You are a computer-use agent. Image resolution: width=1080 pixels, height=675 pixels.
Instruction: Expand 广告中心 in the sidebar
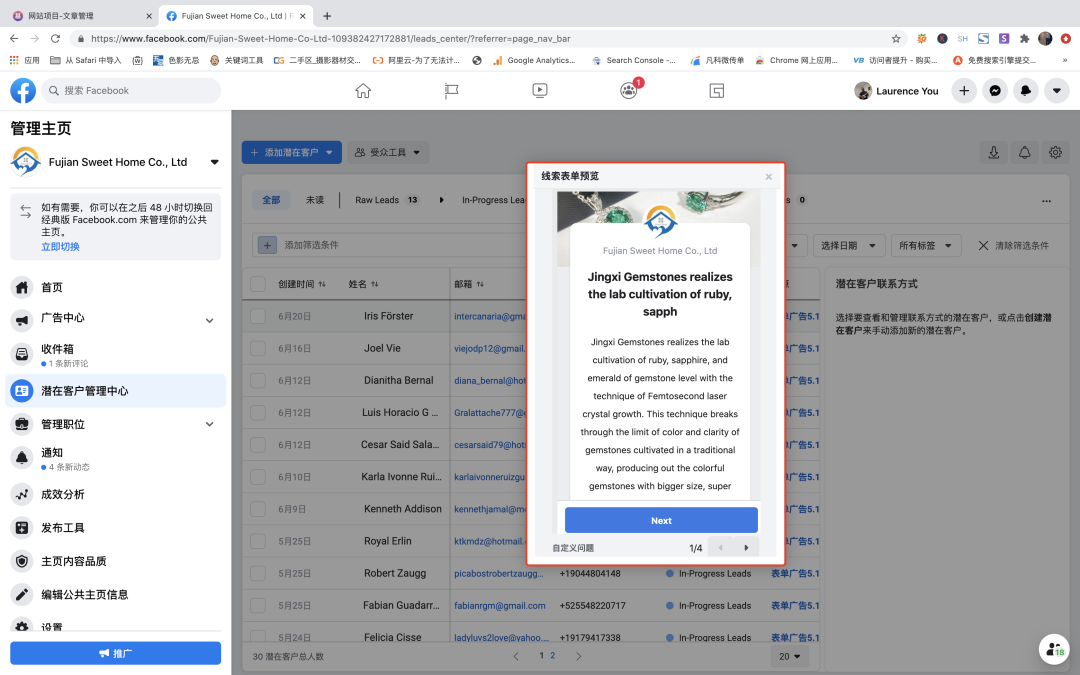pos(116,319)
